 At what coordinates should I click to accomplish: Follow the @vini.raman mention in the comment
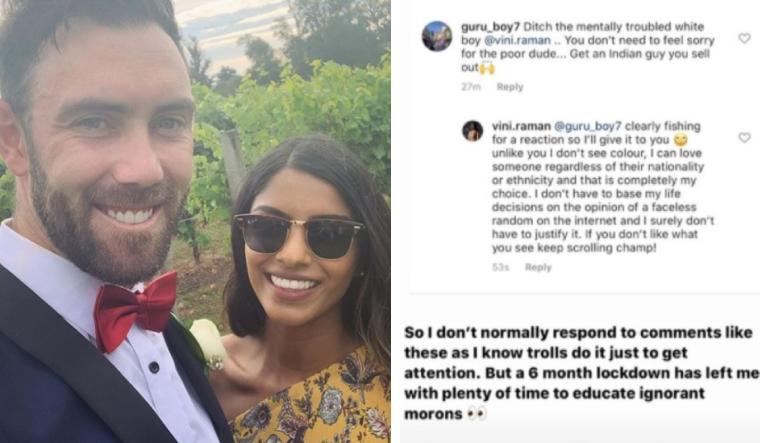click(x=517, y=40)
